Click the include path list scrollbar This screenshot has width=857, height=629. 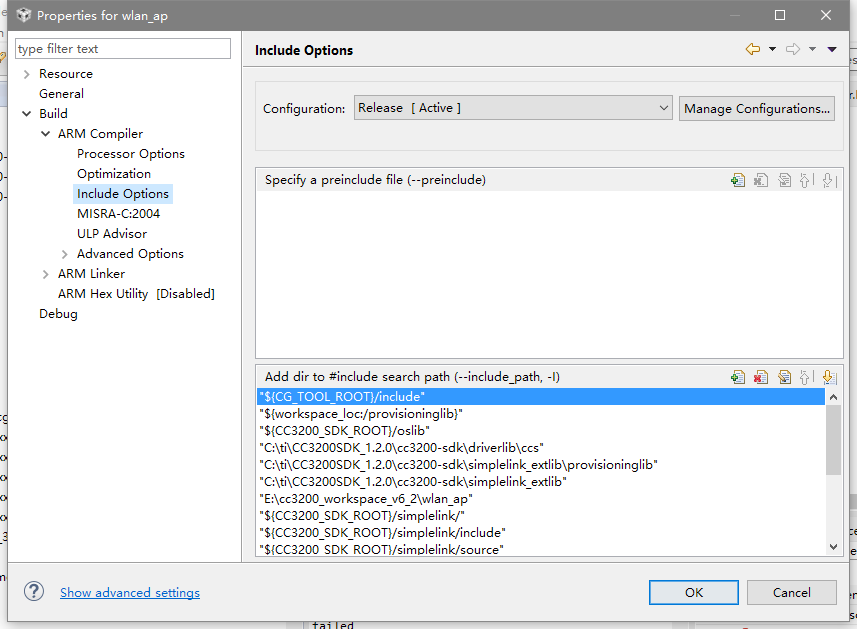tap(833, 470)
